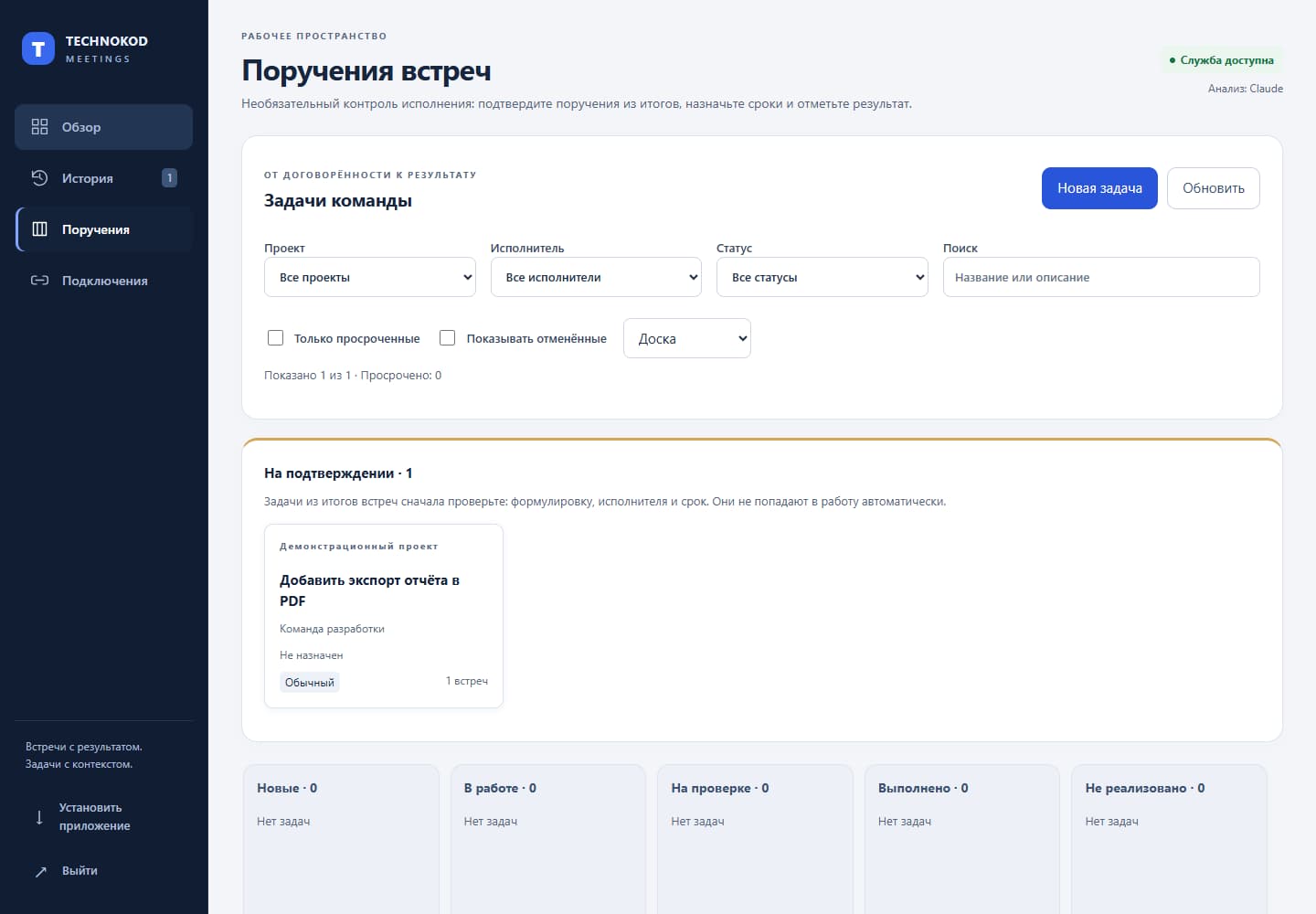Screen dimensions: 1316x914
Task: Click the Technokod blue T logo
Action: coord(38,49)
